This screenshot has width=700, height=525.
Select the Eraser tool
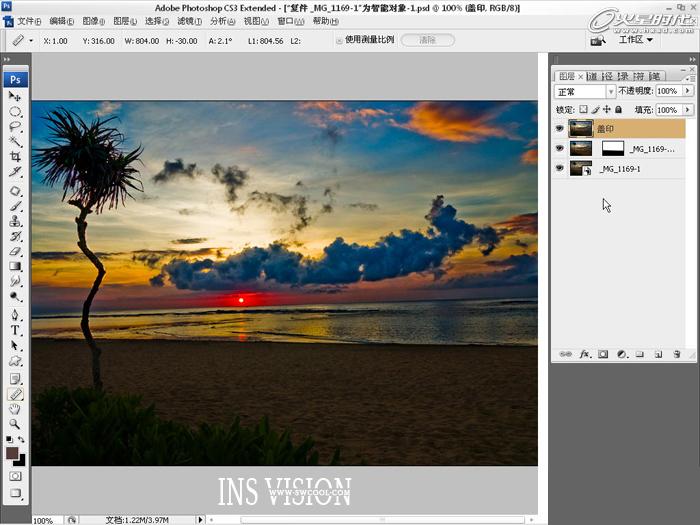[15, 251]
